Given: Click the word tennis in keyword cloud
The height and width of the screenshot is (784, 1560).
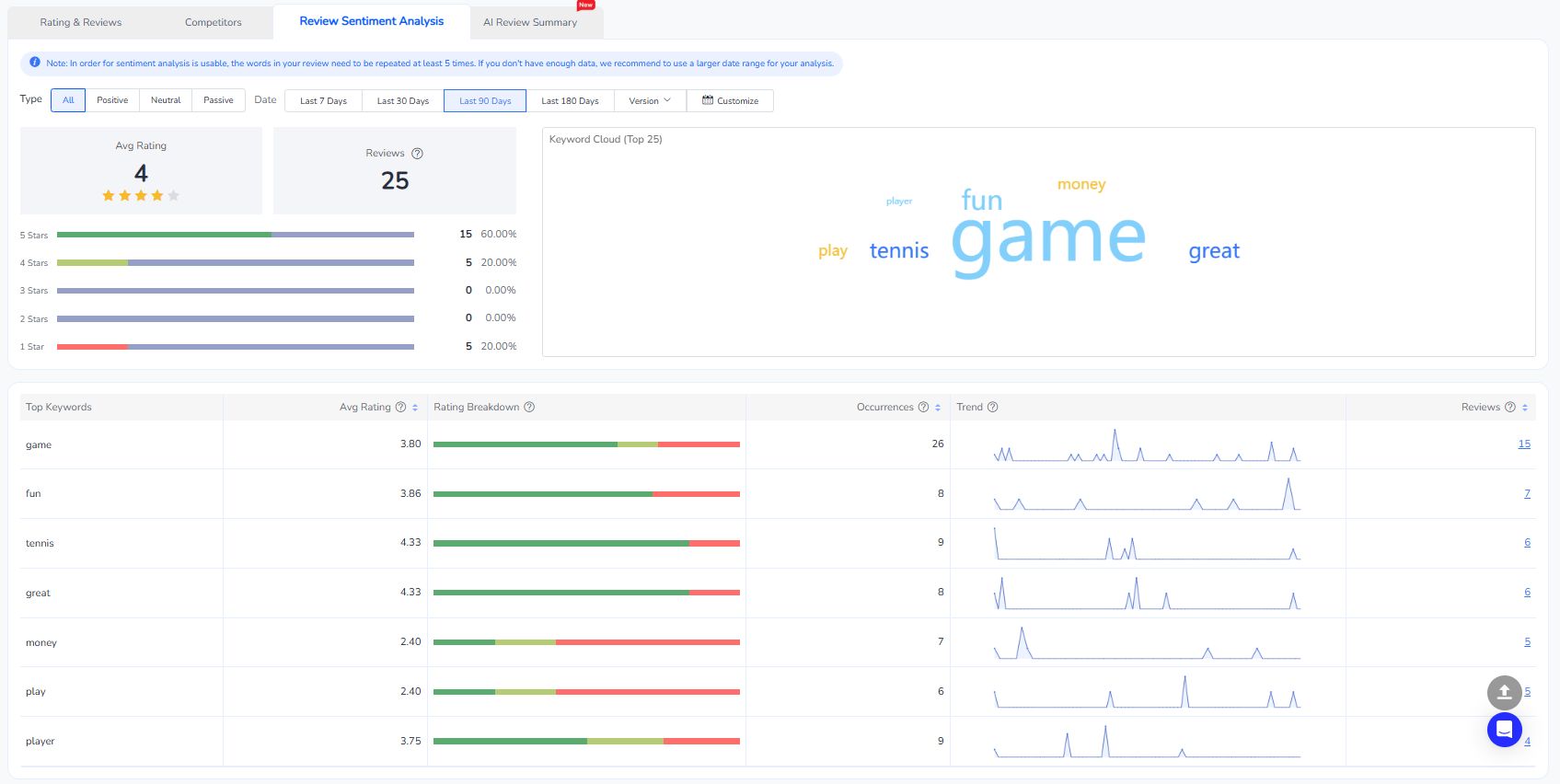Looking at the screenshot, I should point(898,251).
